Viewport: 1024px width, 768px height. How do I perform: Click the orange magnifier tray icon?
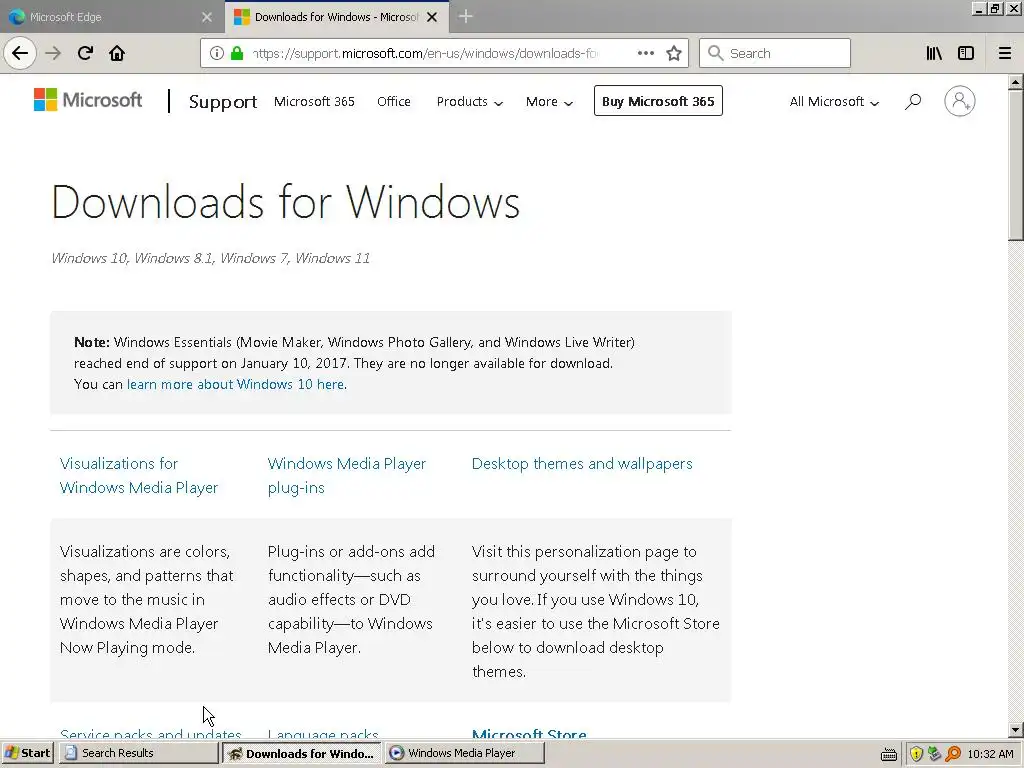(x=953, y=754)
